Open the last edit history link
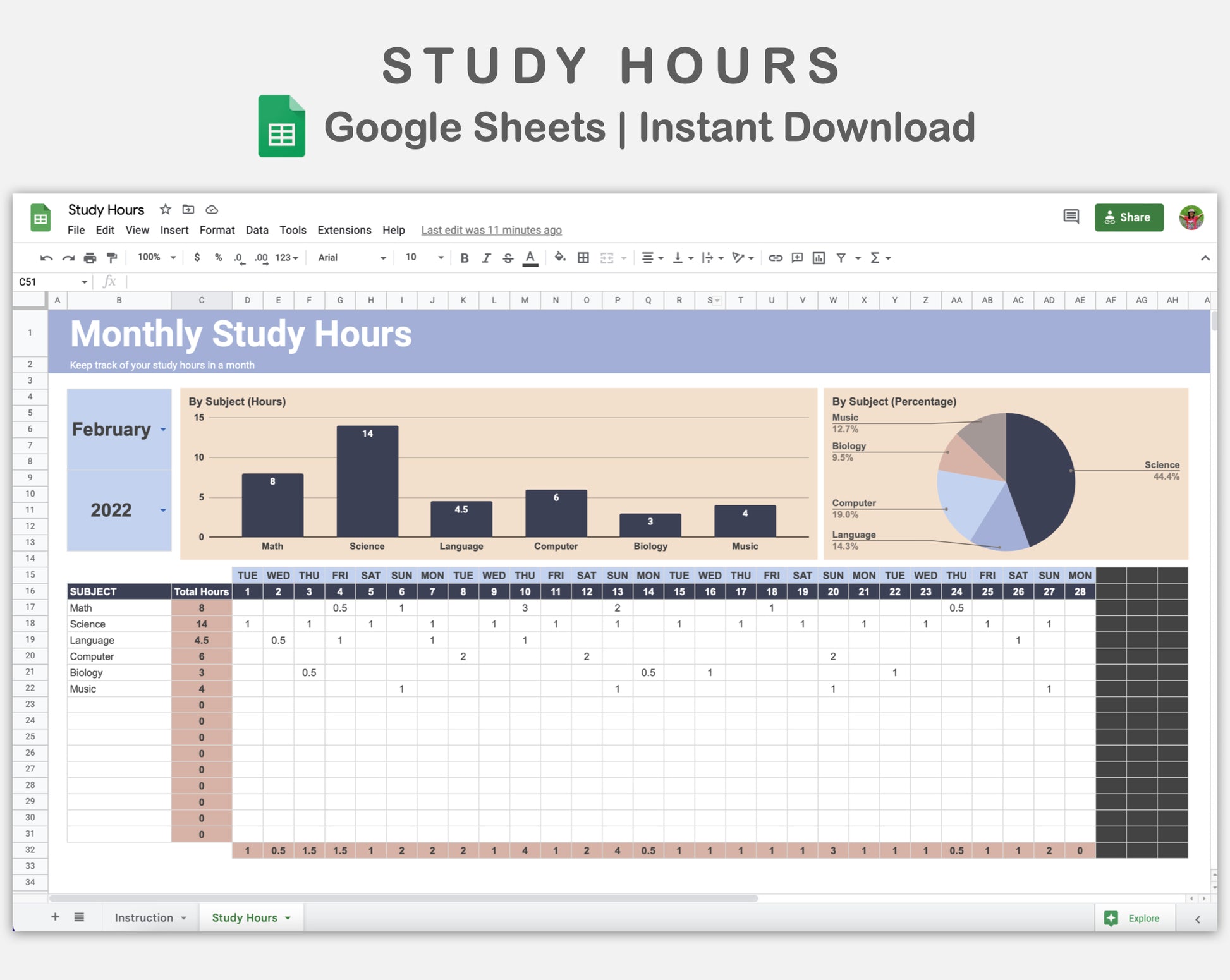Image resolution: width=1230 pixels, height=980 pixels. (491, 230)
